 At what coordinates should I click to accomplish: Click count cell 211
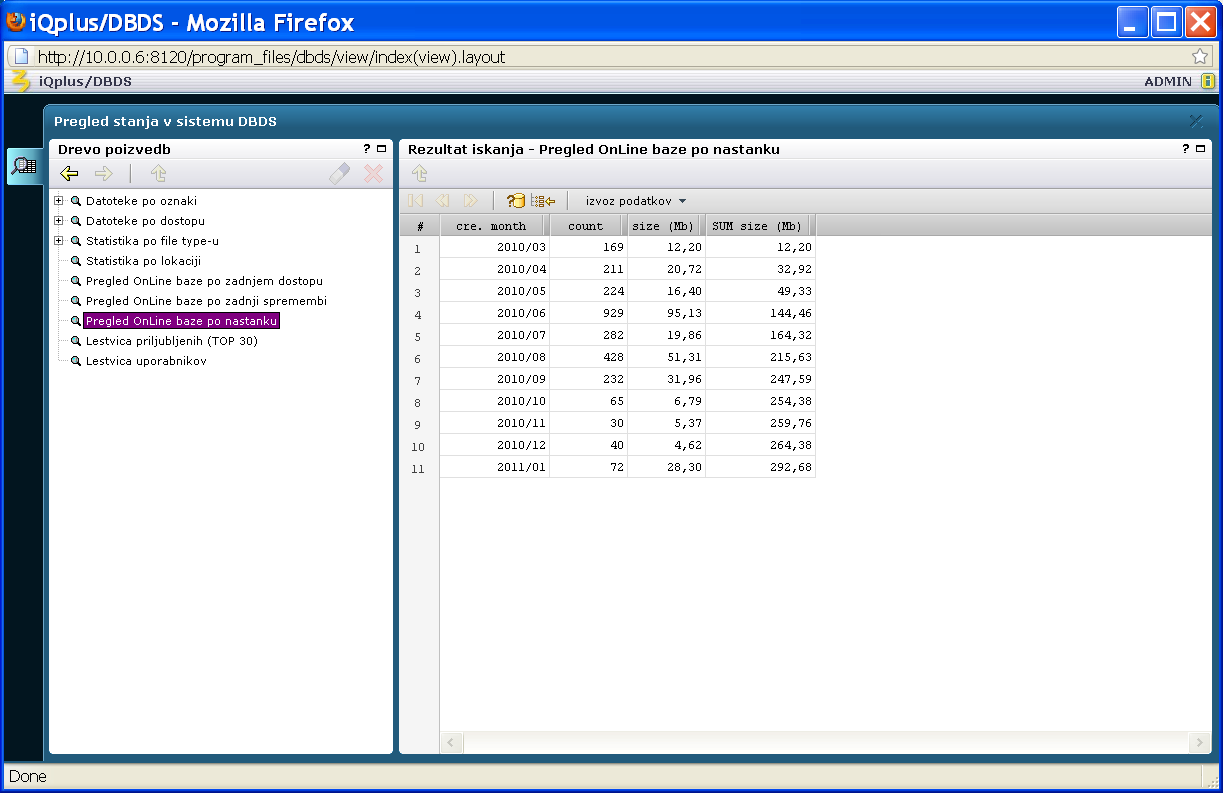coord(588,269)
